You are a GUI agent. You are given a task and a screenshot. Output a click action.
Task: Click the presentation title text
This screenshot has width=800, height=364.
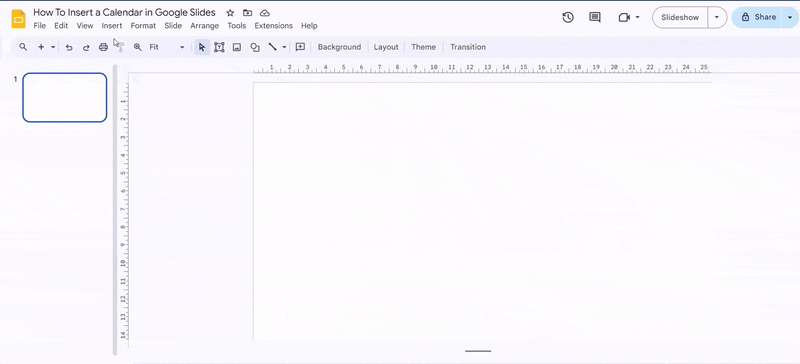124,12
